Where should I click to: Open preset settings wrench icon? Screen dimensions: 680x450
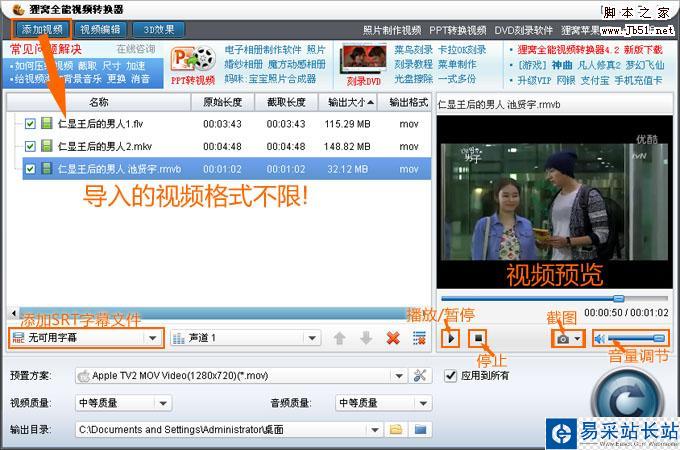420,375
